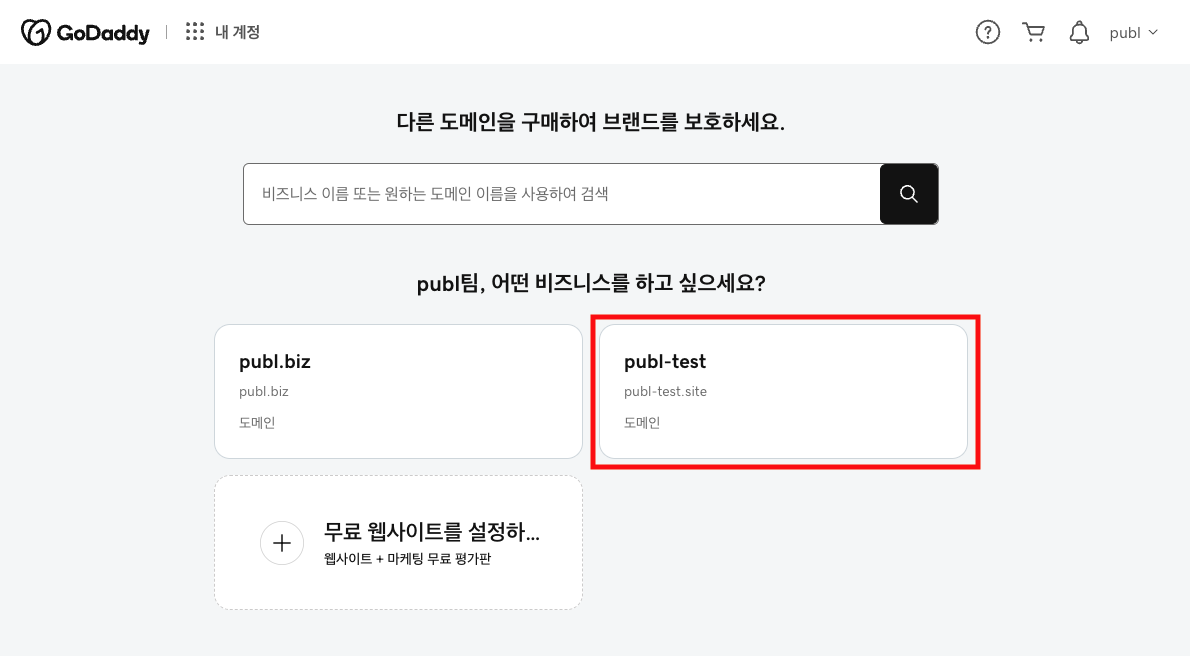Click the chevron next to publ username
The height and width of the screenshot is (656, 1190).
click(x=1155, y=32)
